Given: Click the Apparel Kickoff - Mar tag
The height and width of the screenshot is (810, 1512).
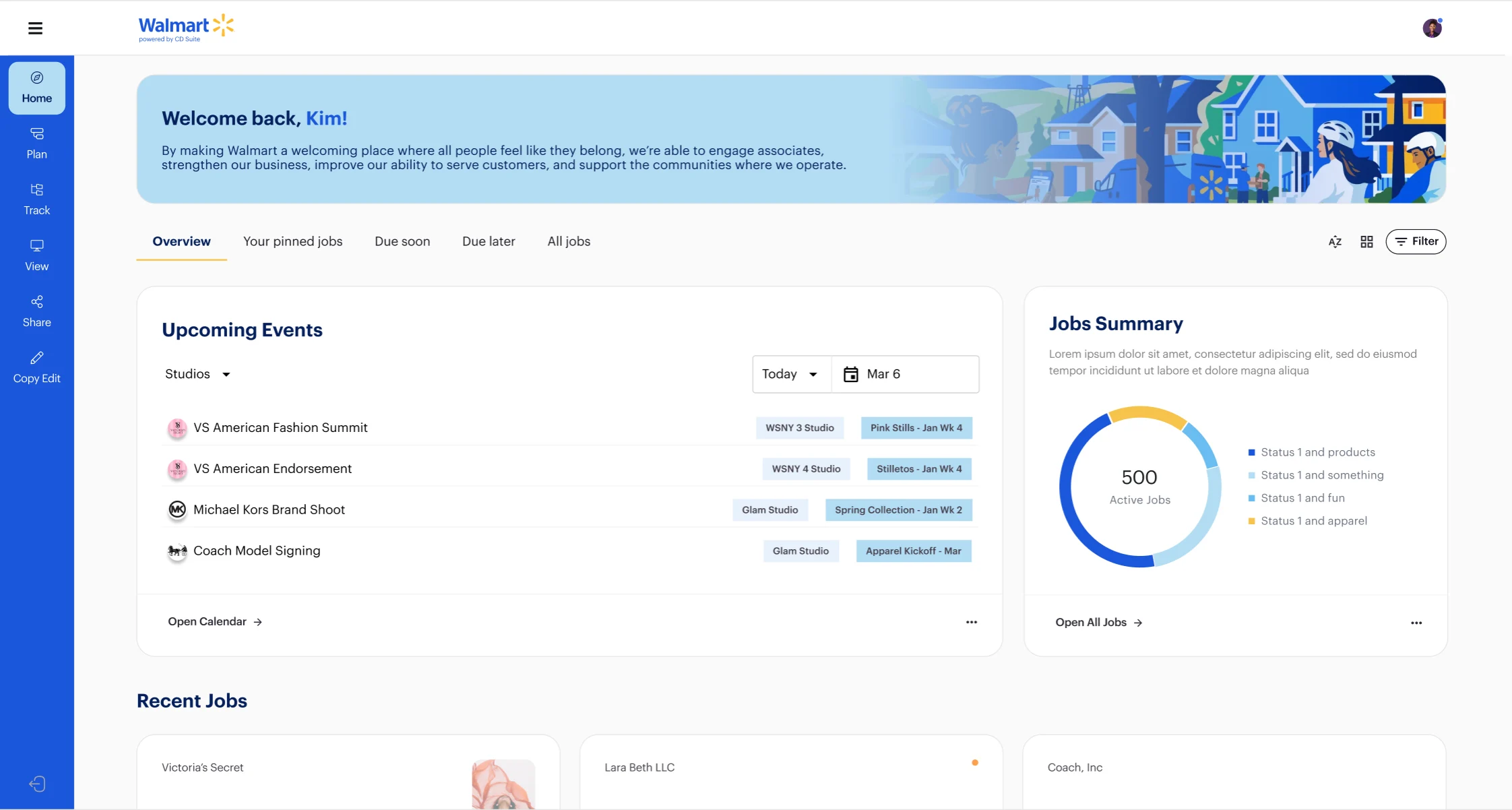Looking at the screenshot, I should click(914, 551).
